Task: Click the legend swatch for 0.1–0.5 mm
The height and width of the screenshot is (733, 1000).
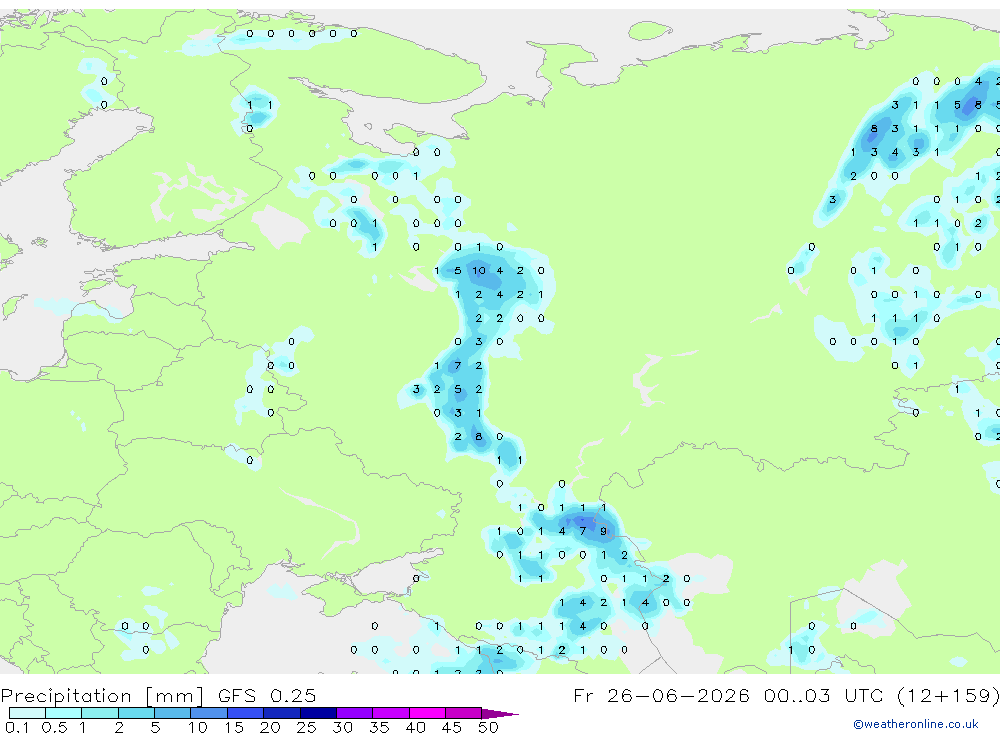Action: click(x=27, y=713)
